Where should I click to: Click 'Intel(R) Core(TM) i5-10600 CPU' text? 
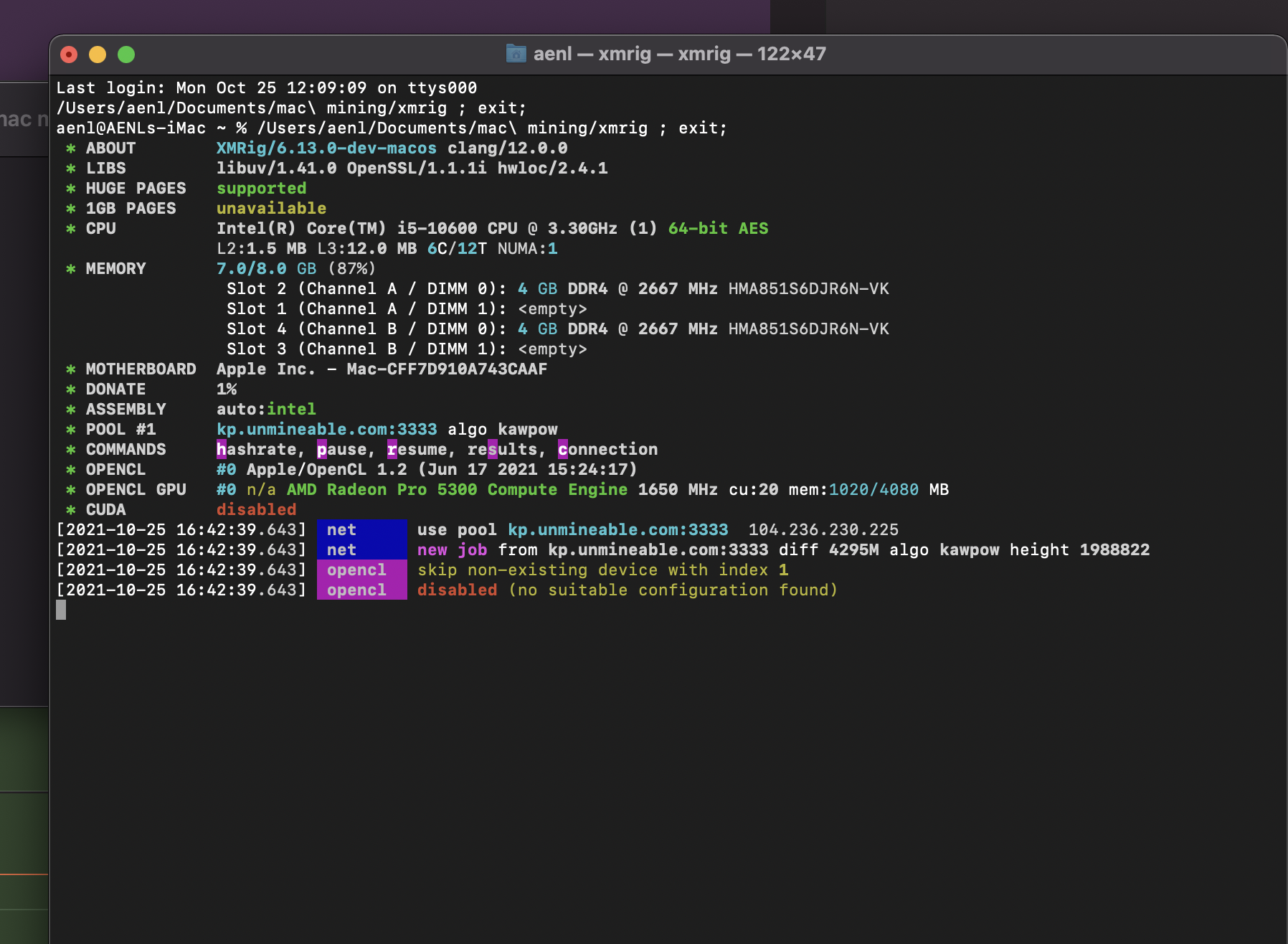click(x=367, y=229)
